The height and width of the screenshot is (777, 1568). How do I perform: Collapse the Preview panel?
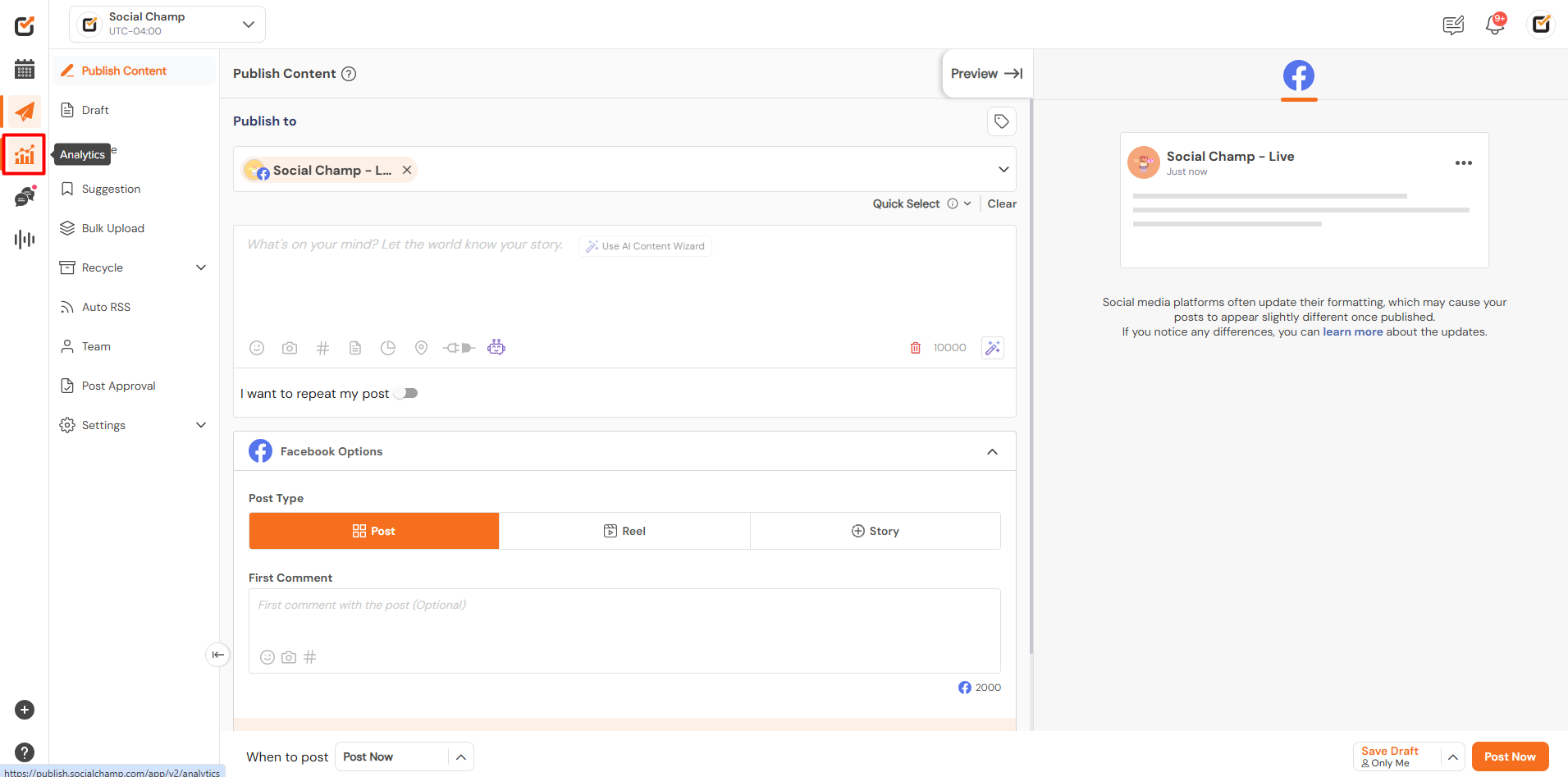[987, 74]
